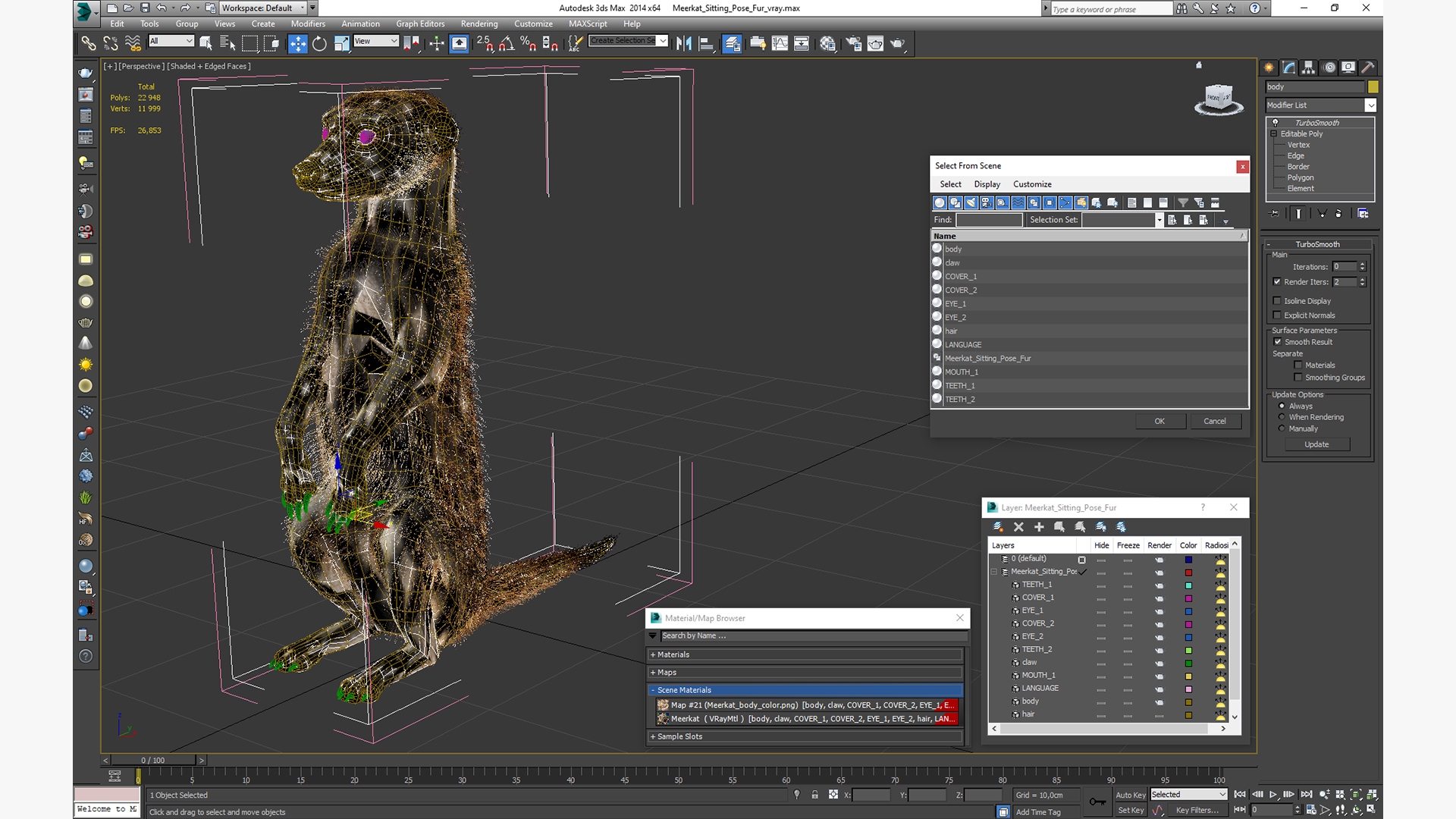The width and height of the screenshot is (1456, 819).
Task: Create new layer in Layer dialog
Action: (x=998, y=527)
